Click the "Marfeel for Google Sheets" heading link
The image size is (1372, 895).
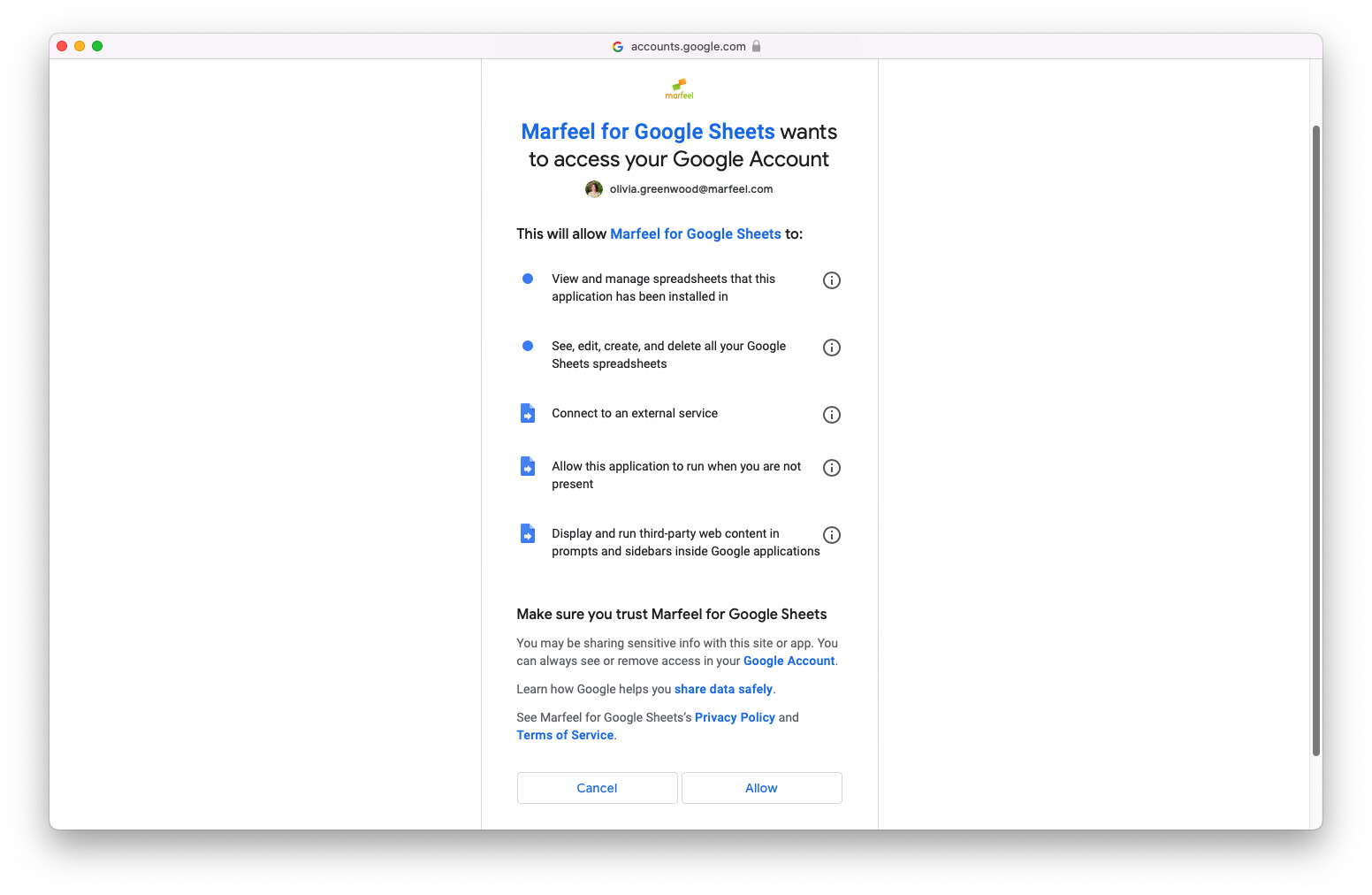pos(647,131)
